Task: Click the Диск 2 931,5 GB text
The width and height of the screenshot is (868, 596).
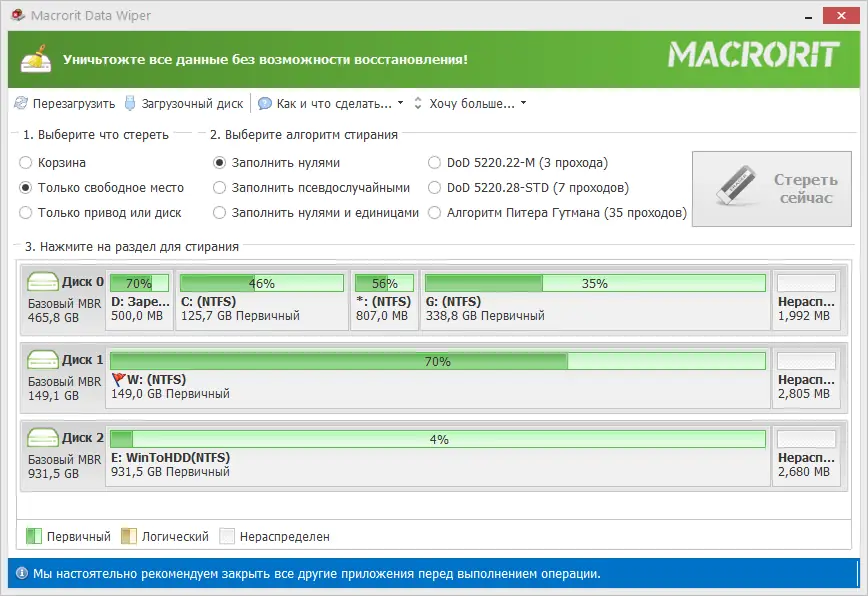Action: coord(54,474)
